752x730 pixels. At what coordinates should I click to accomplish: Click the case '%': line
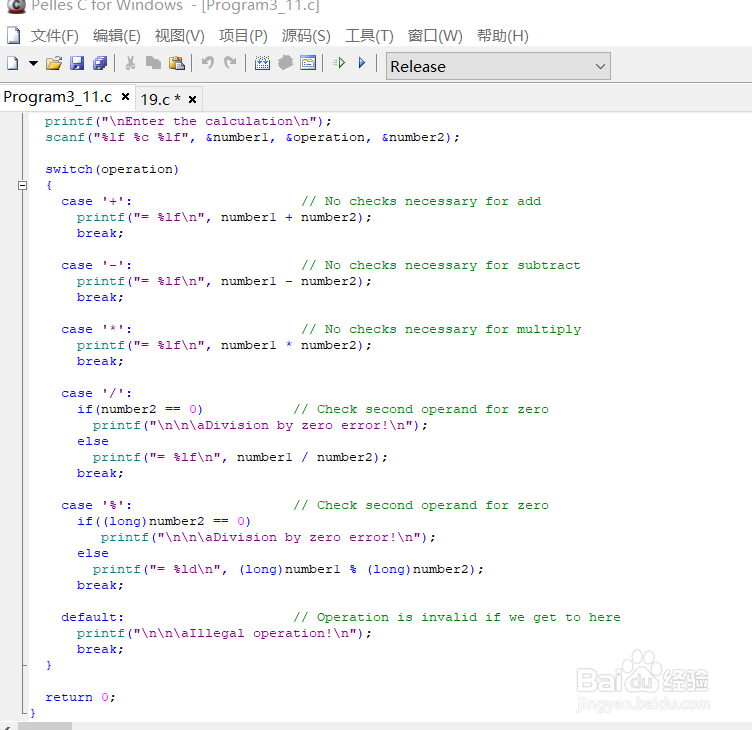(x=96, y=506)
